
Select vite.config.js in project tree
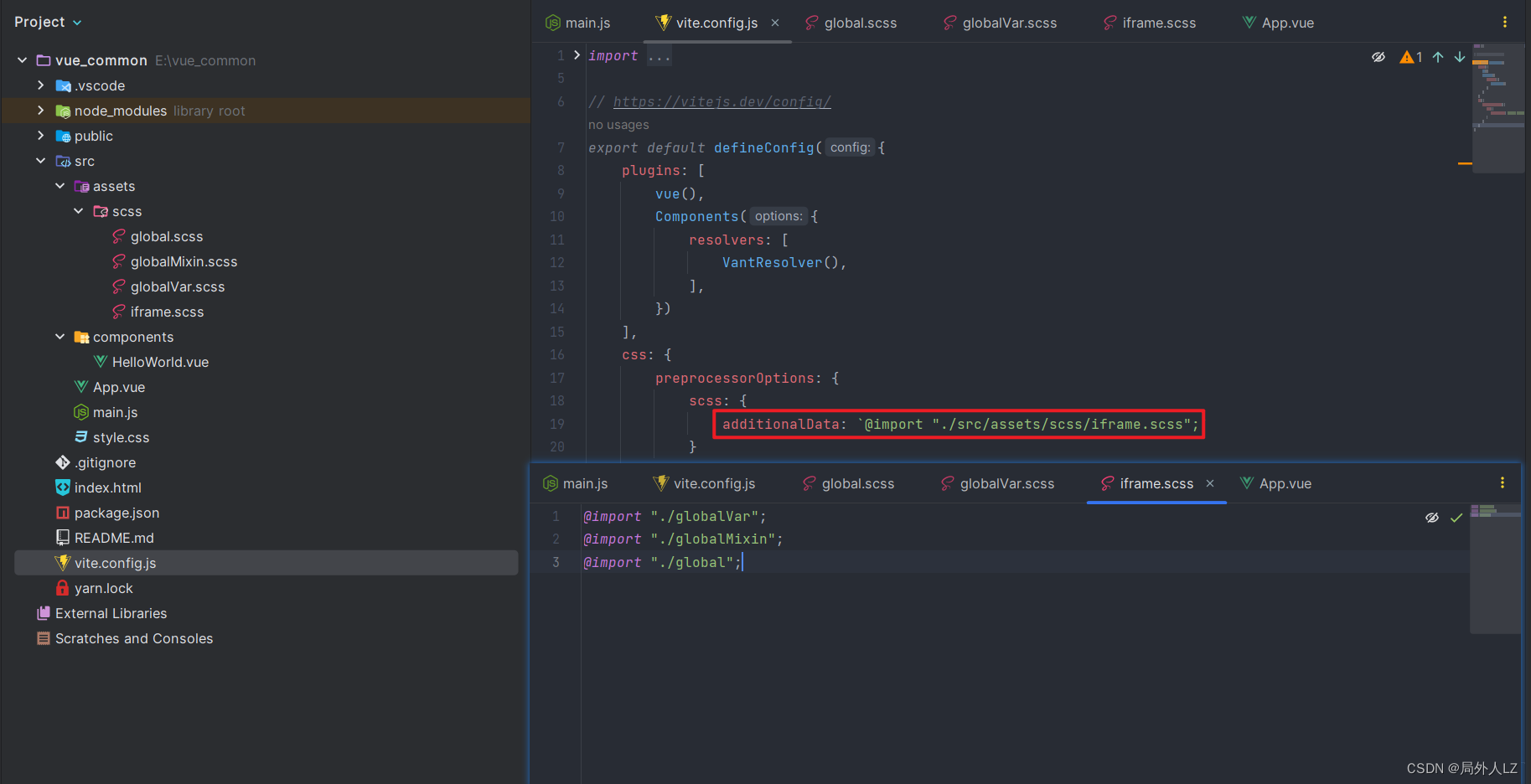click(x=266, y=563)
